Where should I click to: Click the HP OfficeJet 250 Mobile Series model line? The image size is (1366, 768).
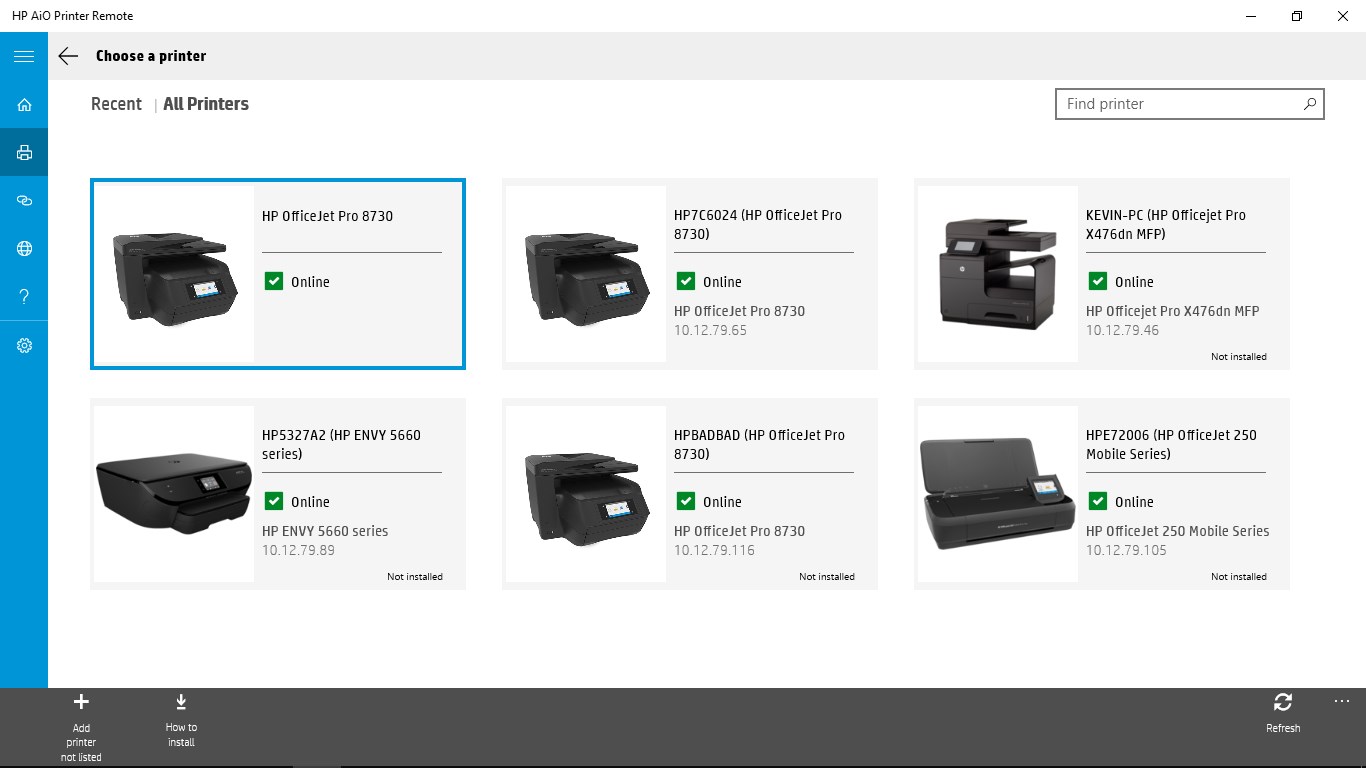pos(1178,531)
